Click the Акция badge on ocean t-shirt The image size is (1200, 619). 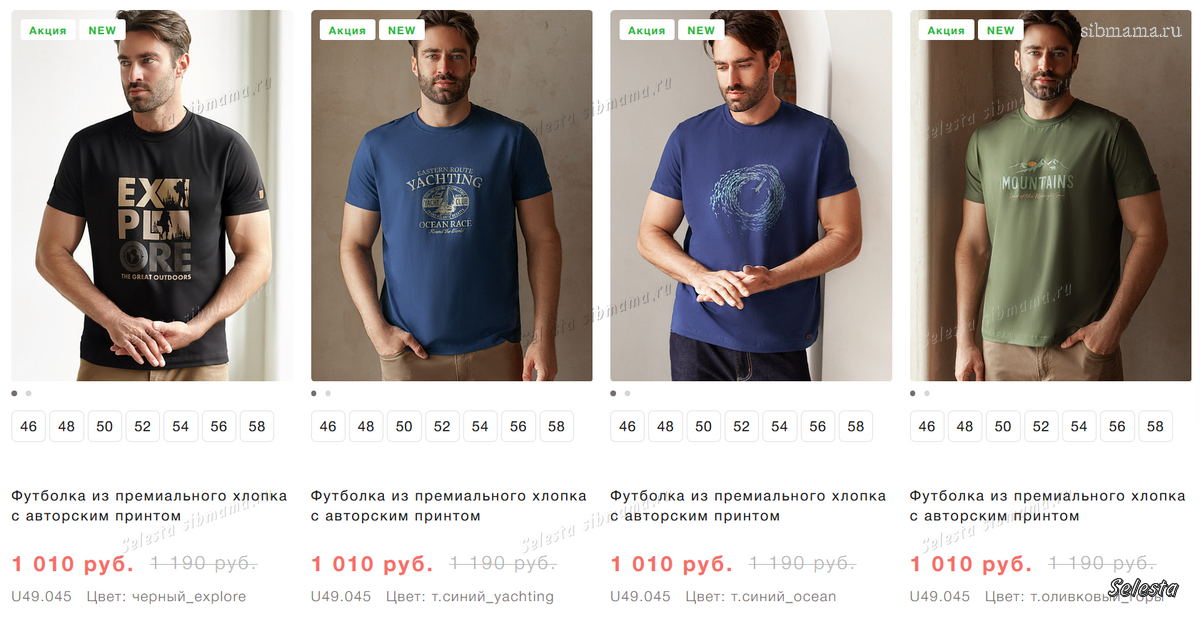(646, 30)
